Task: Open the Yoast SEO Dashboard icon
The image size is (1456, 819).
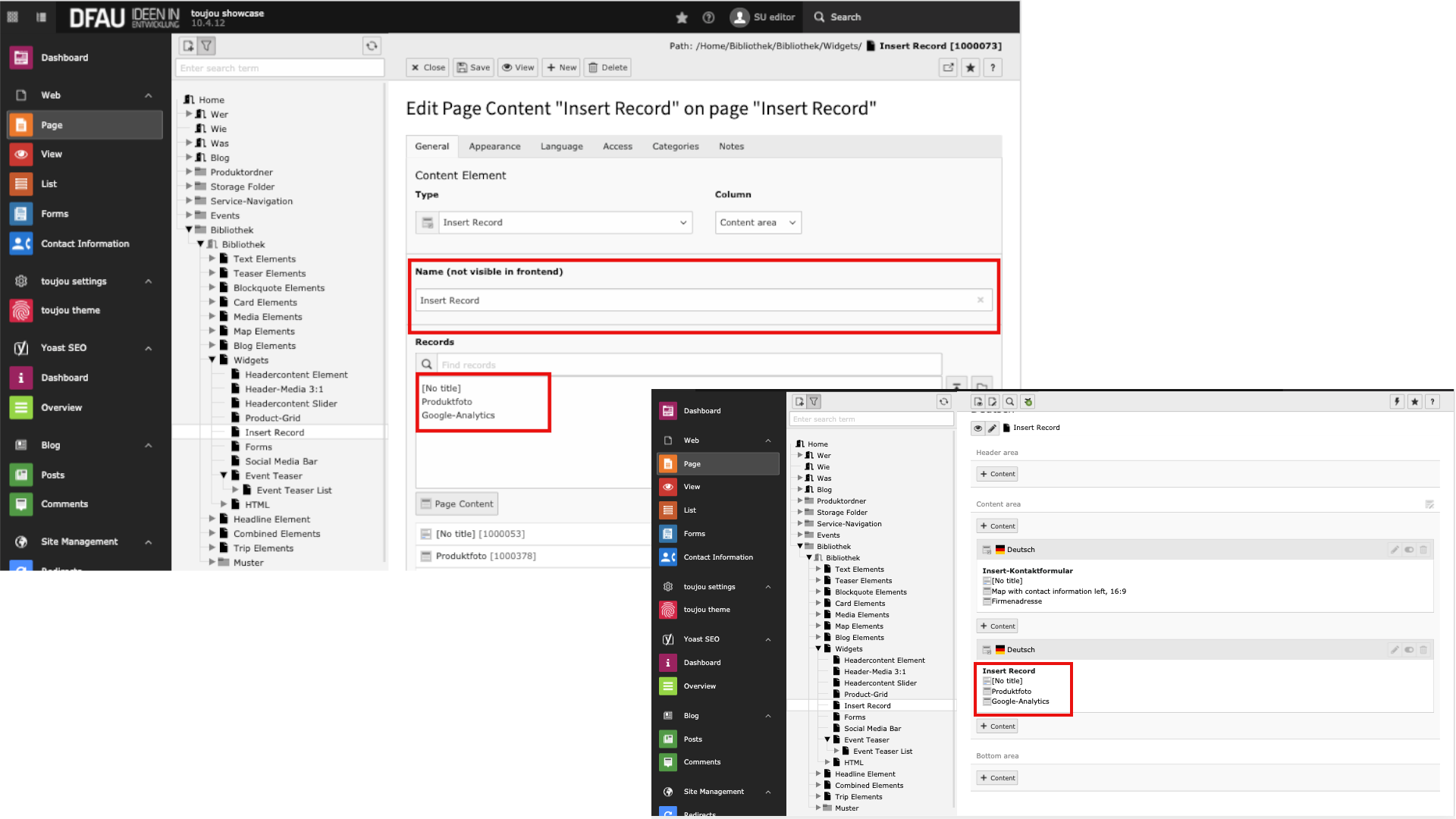Action: (x=20, y=377)
